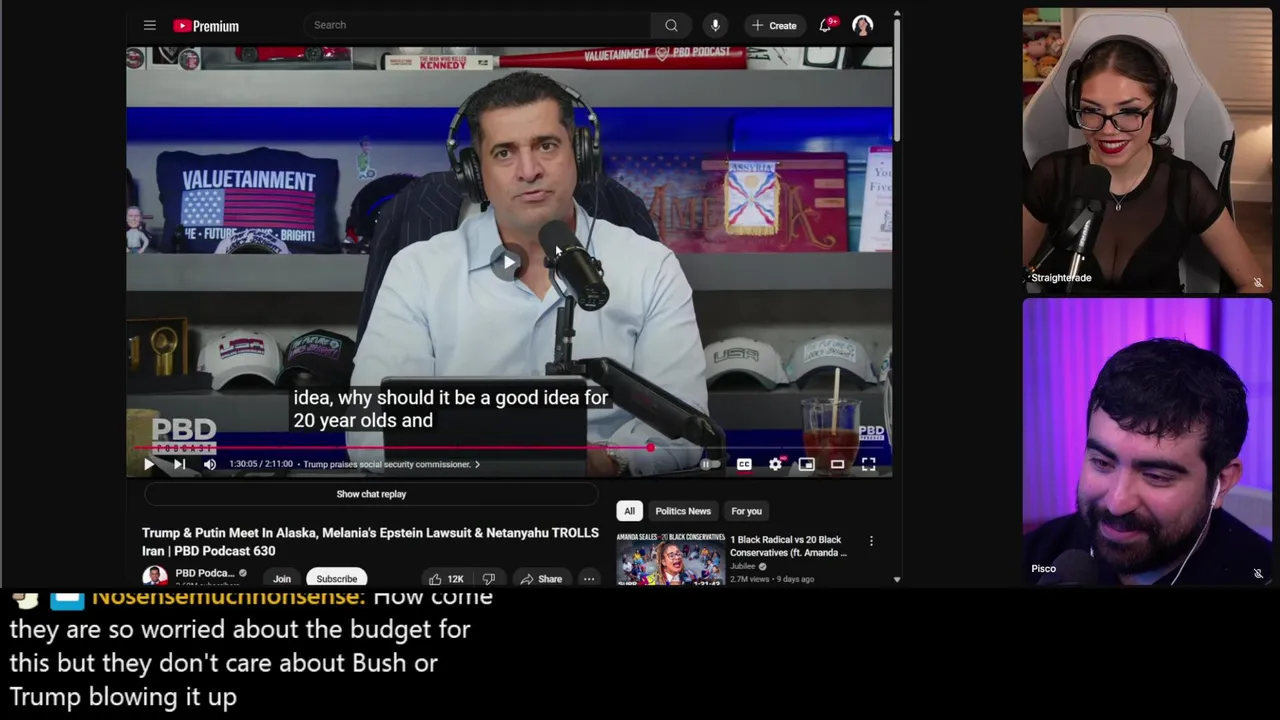Click the Show chat replay button

pos(371,494)
